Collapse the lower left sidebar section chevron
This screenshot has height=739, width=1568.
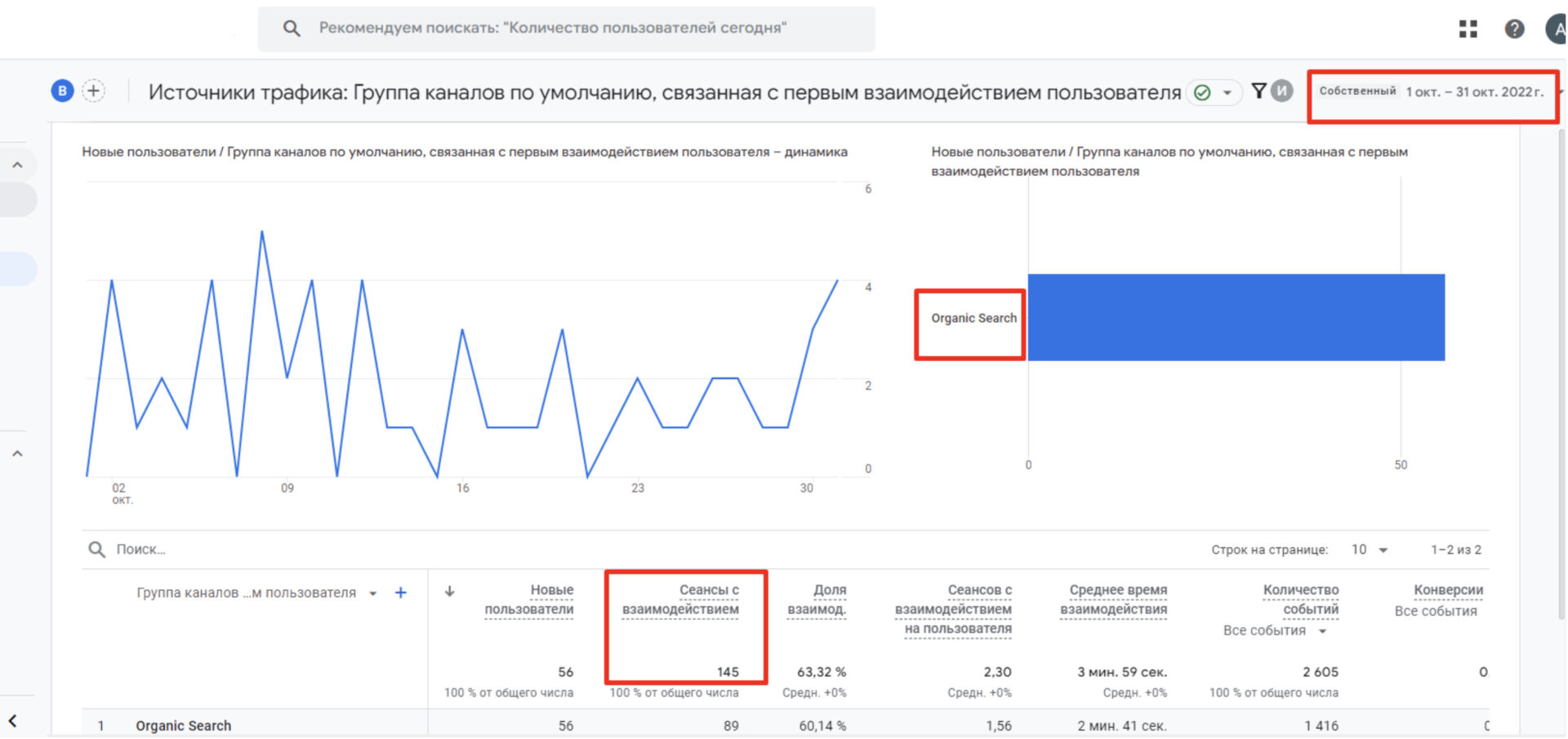click(x=17, y=453)
